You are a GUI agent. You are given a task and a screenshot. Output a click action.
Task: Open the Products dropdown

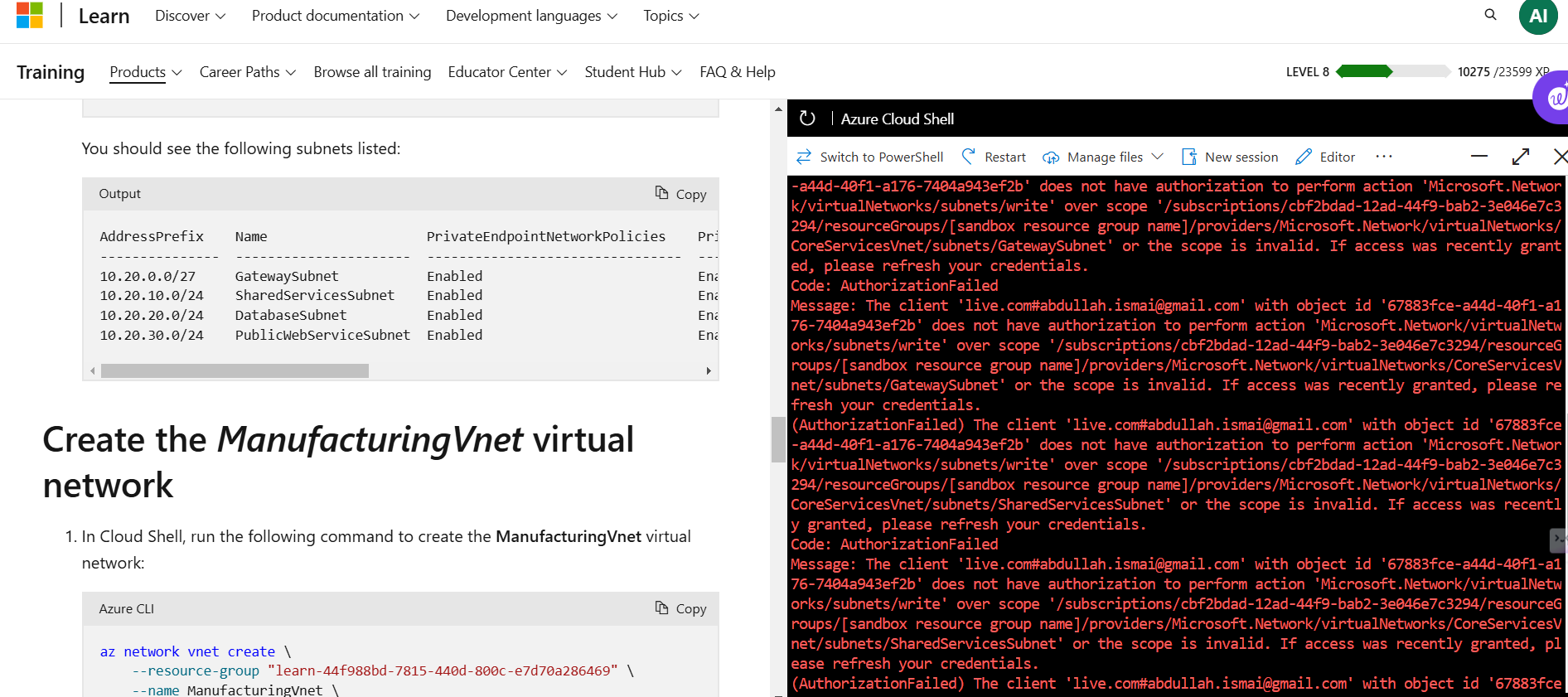coord(146,72)
